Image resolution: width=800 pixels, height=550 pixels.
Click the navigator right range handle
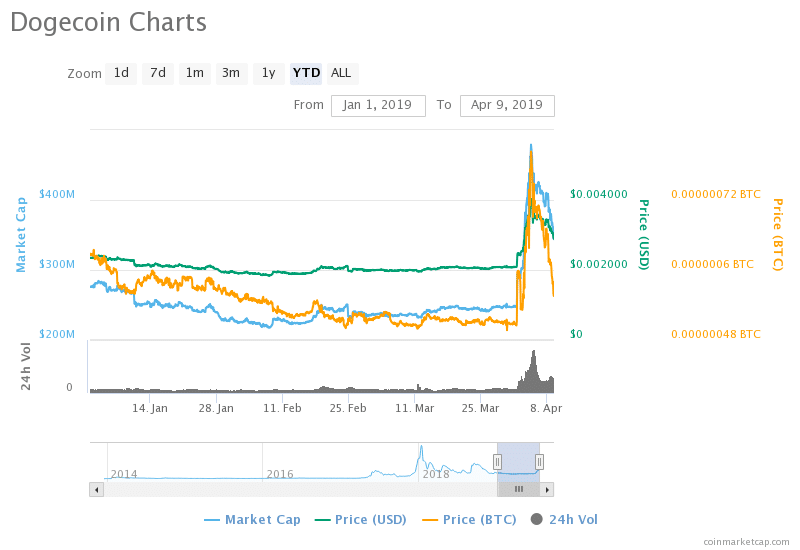(x=539, y=462)
